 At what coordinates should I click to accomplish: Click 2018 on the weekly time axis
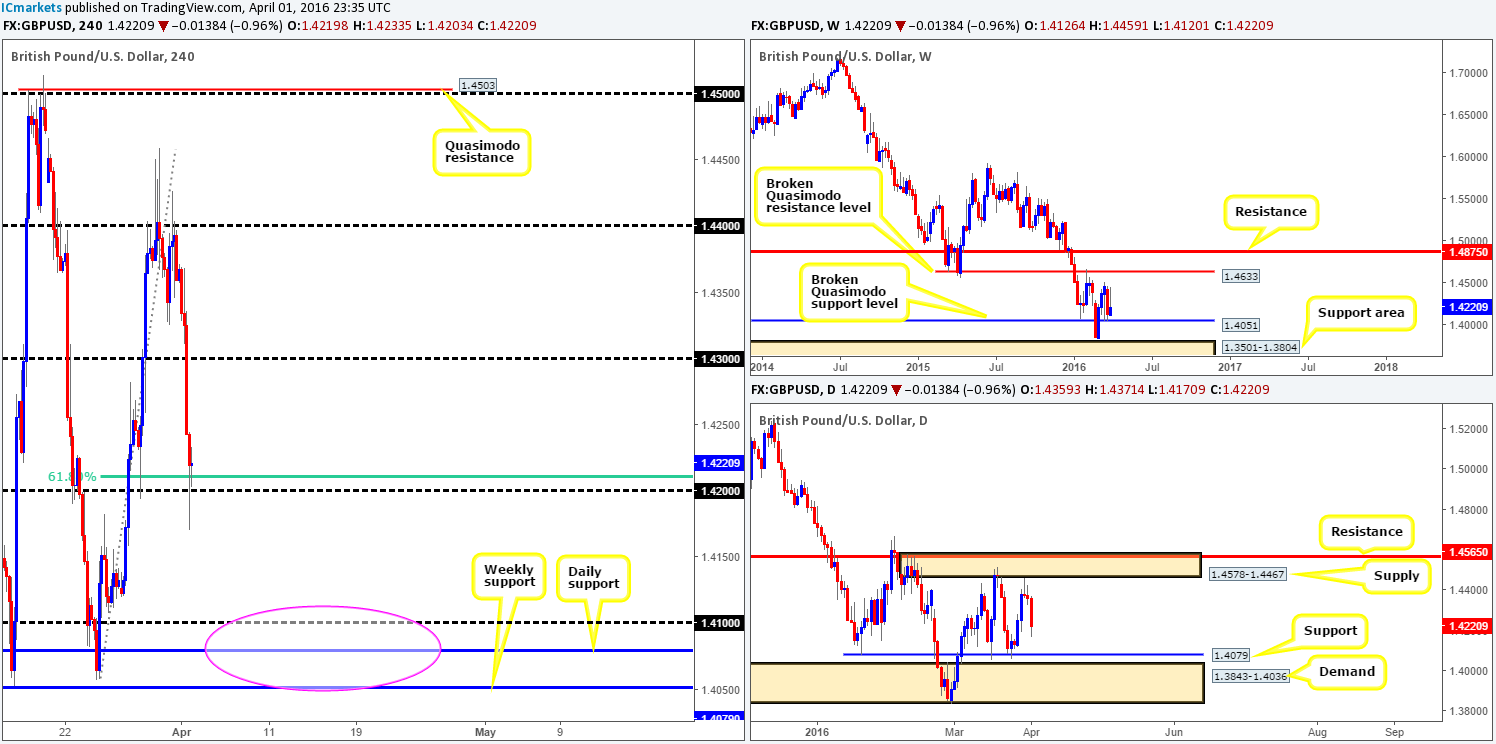1387,366
